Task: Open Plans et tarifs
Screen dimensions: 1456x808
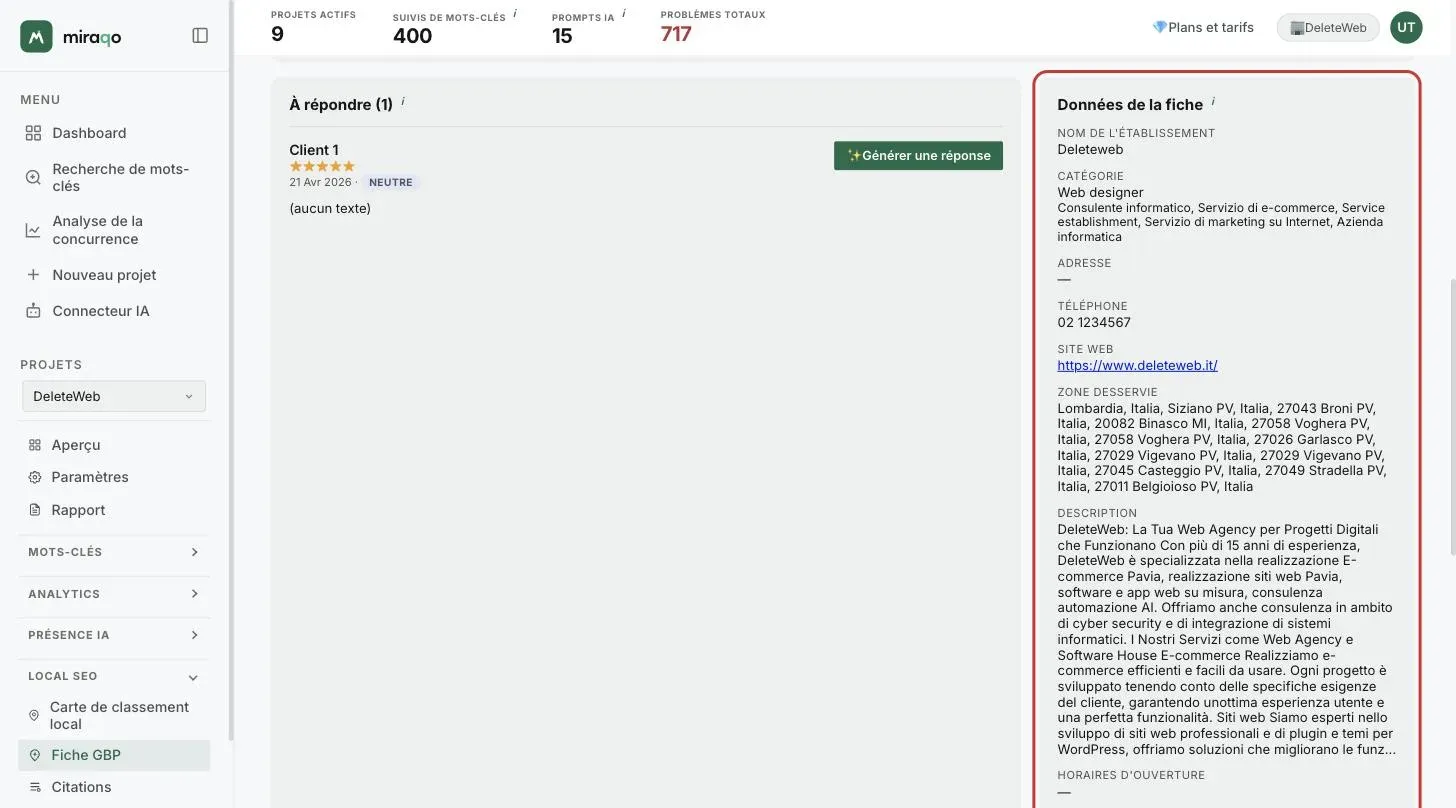Action: pos(1203,27)
